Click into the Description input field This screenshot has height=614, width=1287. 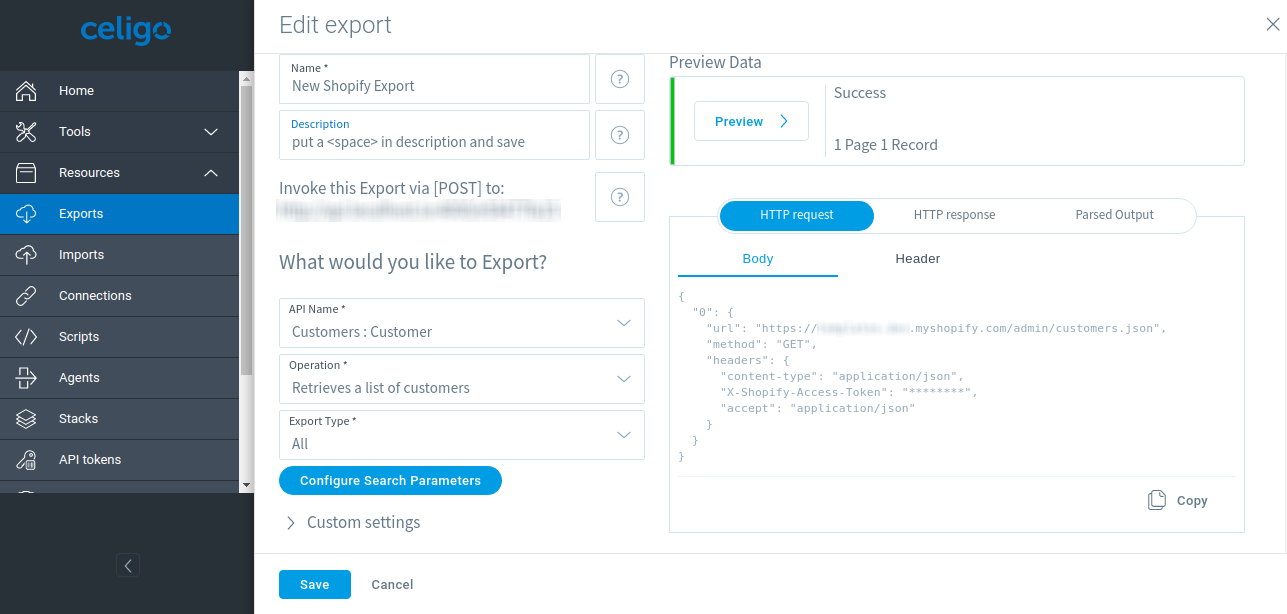point(435,135)
